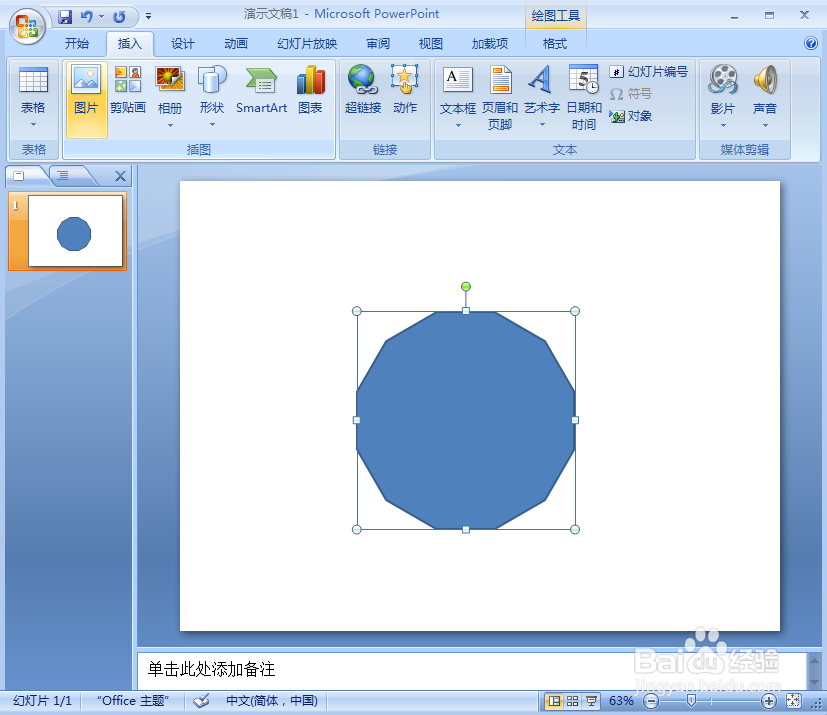Open the 视图 ribbon tab
This screenshot has width=827, height=715.
430,44
